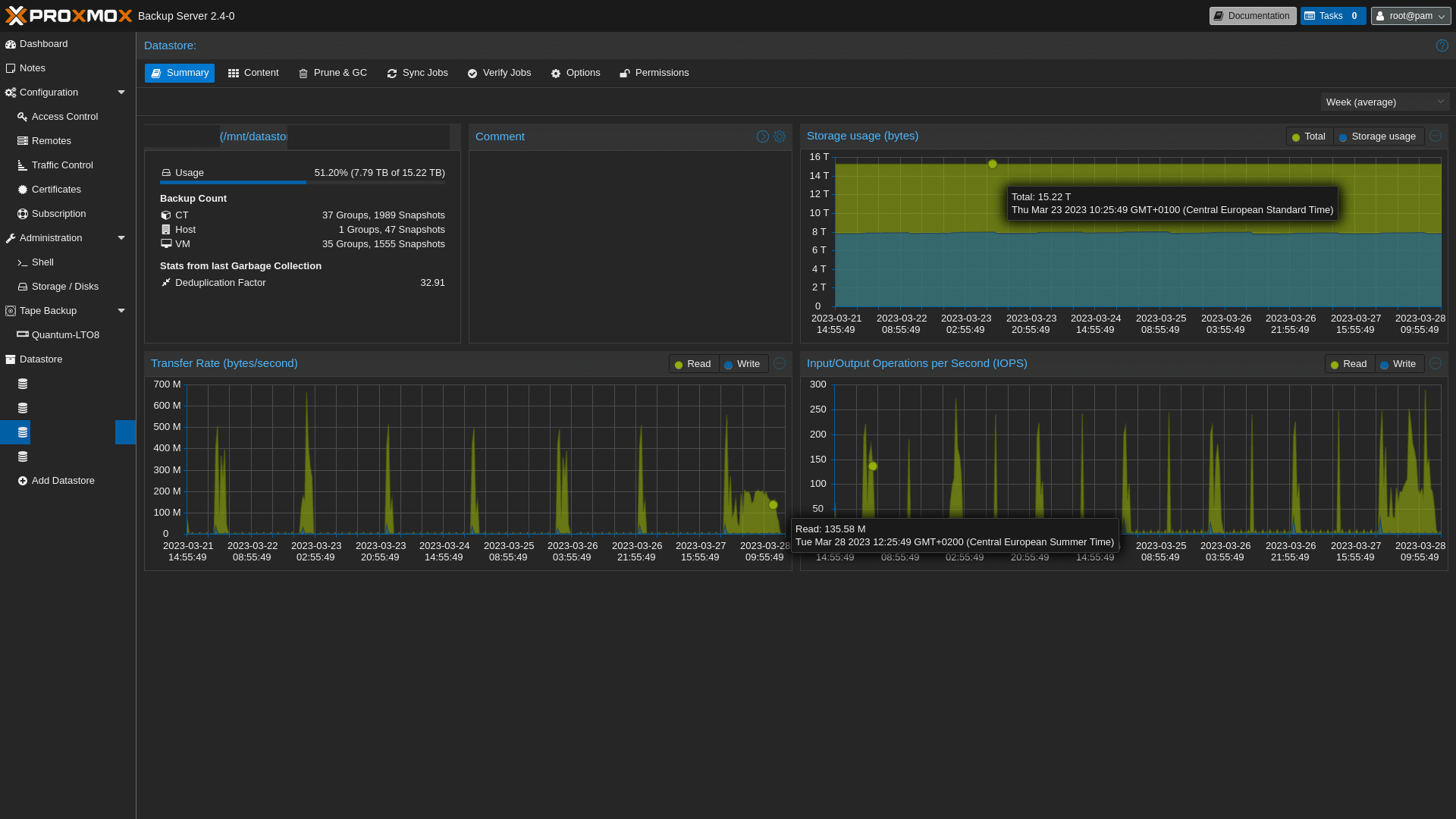Toggle Total storage usage line visibility
The image size is (1456, 819).
point(1308,136)
